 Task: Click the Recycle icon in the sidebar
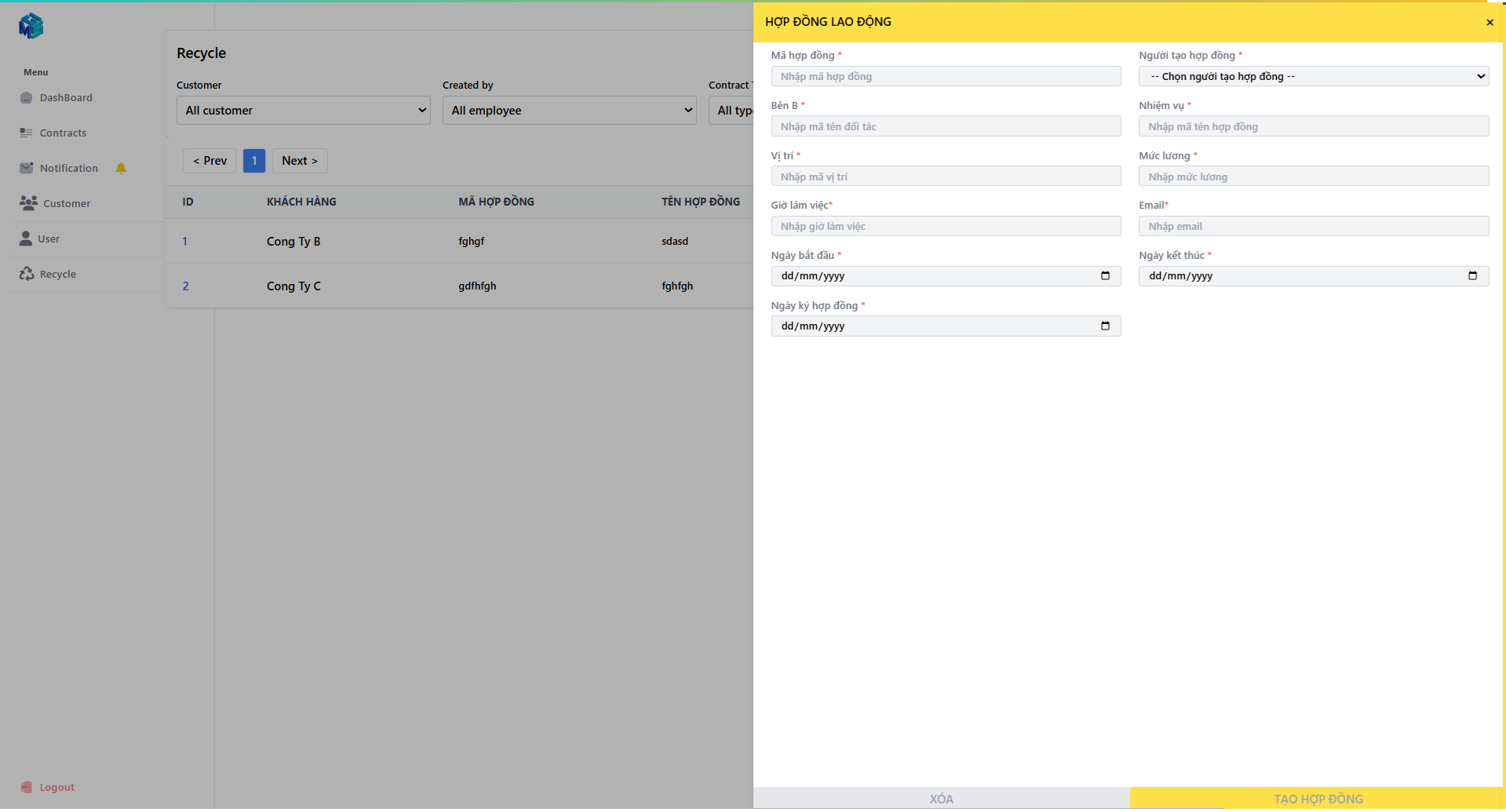coord(27,274)
